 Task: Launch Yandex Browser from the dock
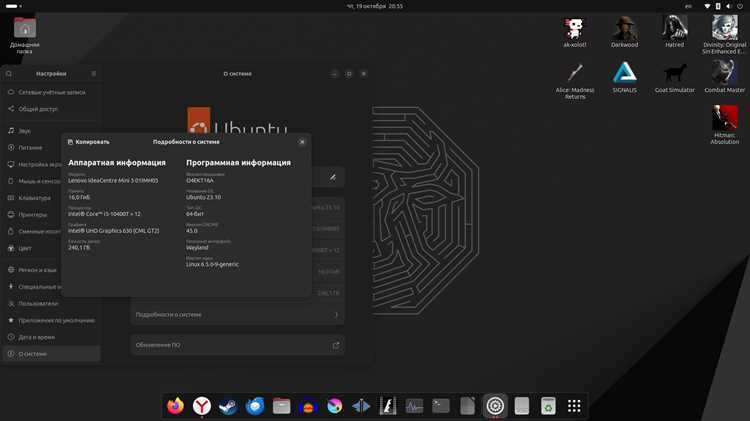(202, 406)
